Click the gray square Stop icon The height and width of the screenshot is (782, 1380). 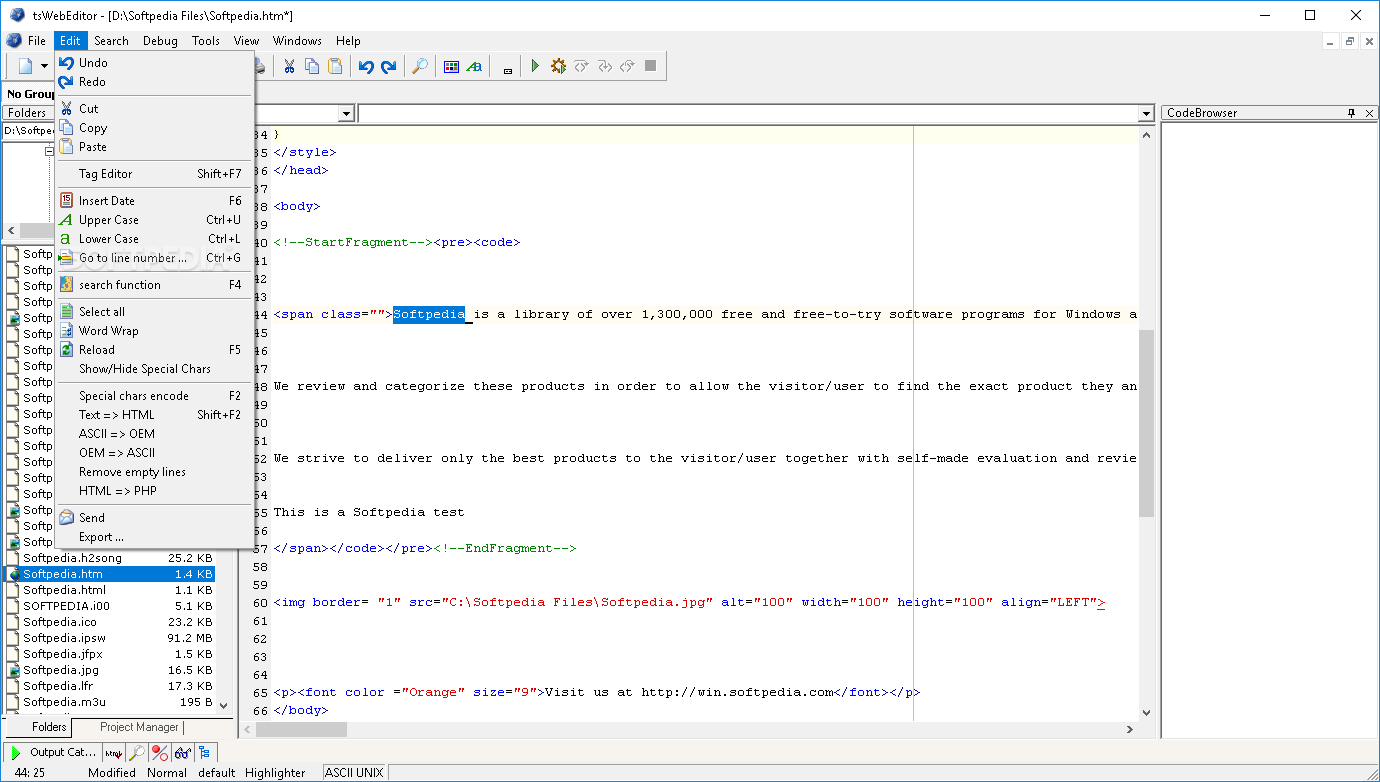tap(650, 66)
